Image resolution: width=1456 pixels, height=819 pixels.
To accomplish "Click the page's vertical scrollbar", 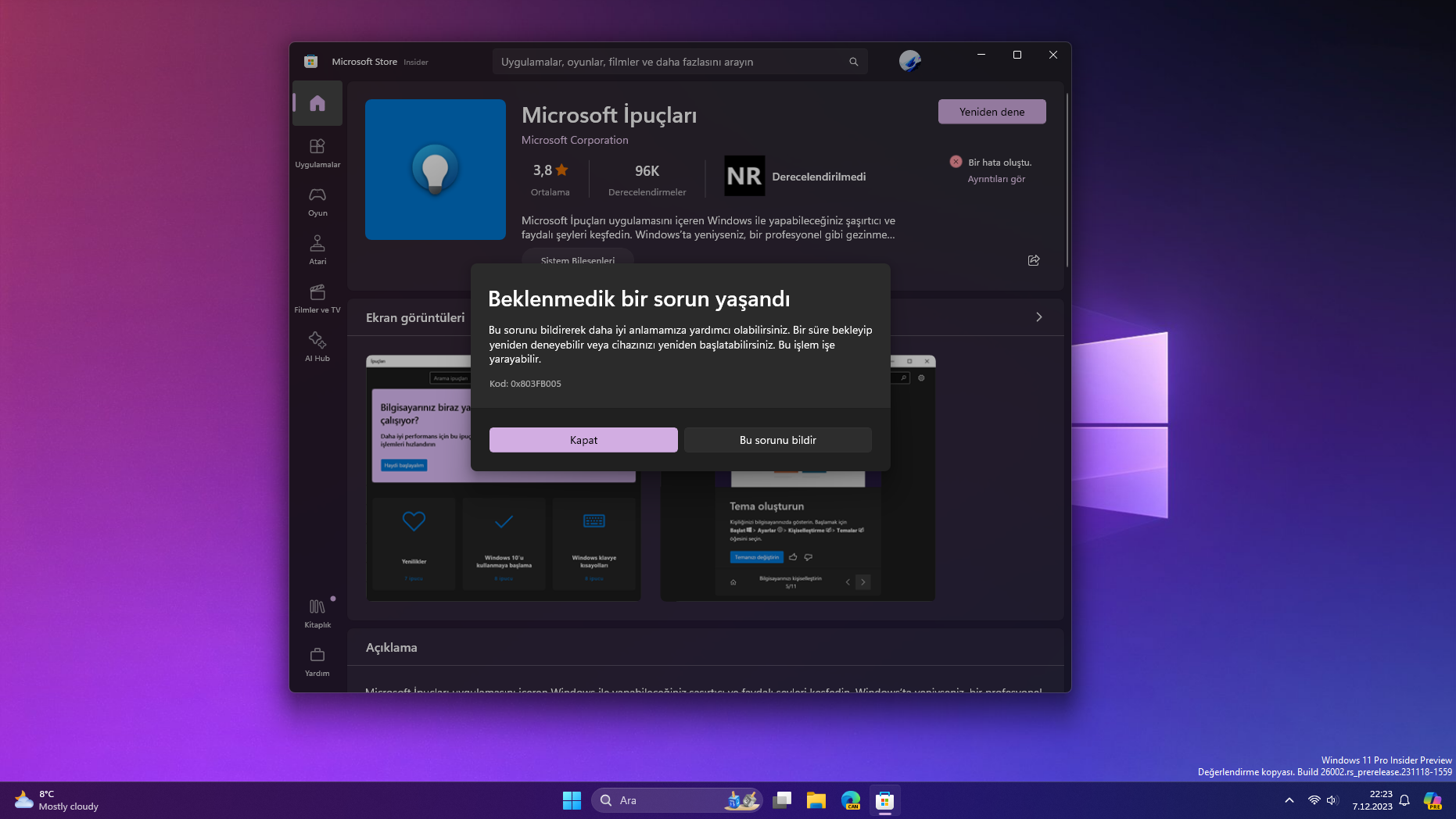I will [x=1067, y=180].
